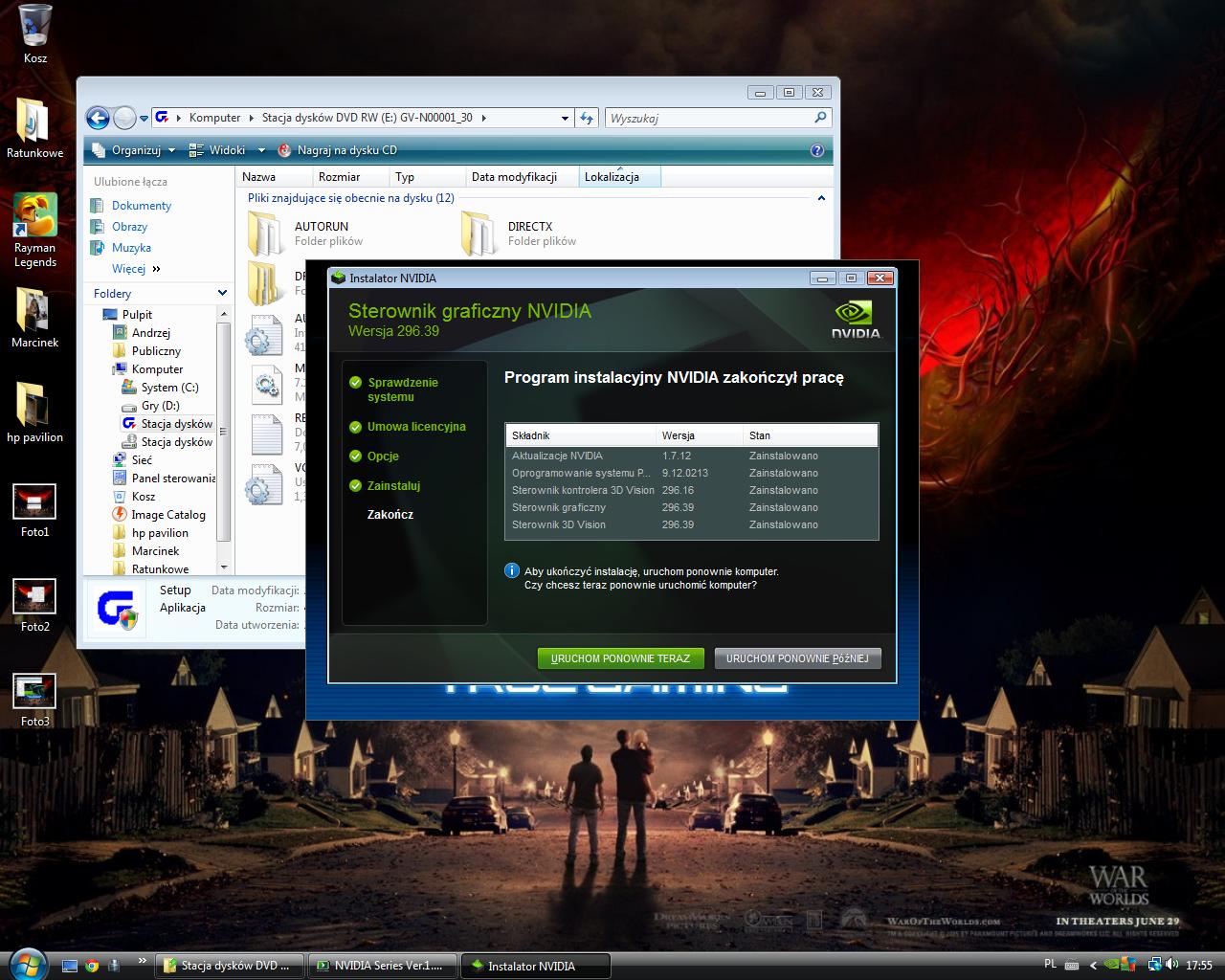Show hidden system tray icons
Image resolution: width=1225 pixels, height=980 pixels.
point(1094,966)
